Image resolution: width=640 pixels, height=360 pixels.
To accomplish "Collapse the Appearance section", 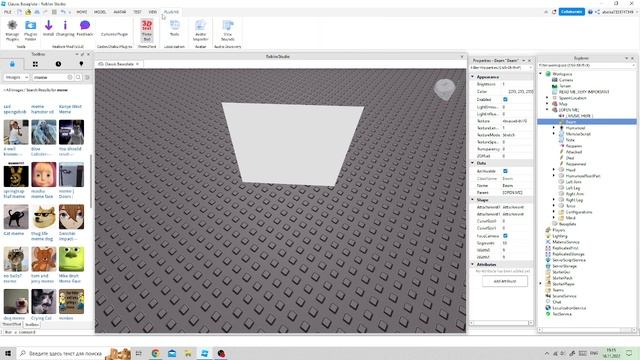I will coord(473,77).
